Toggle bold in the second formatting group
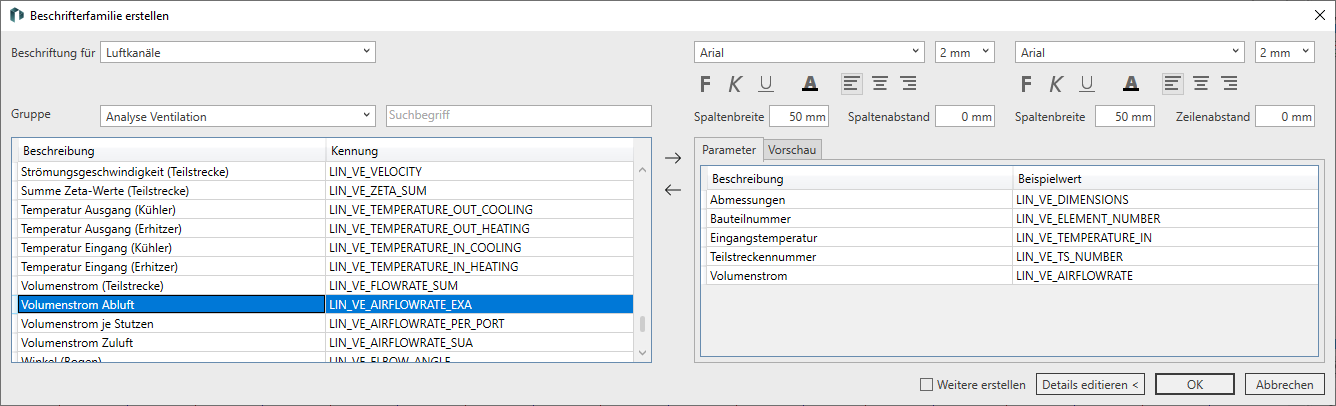Viewport: 1336px width, 406px height. click(1025, 83)
